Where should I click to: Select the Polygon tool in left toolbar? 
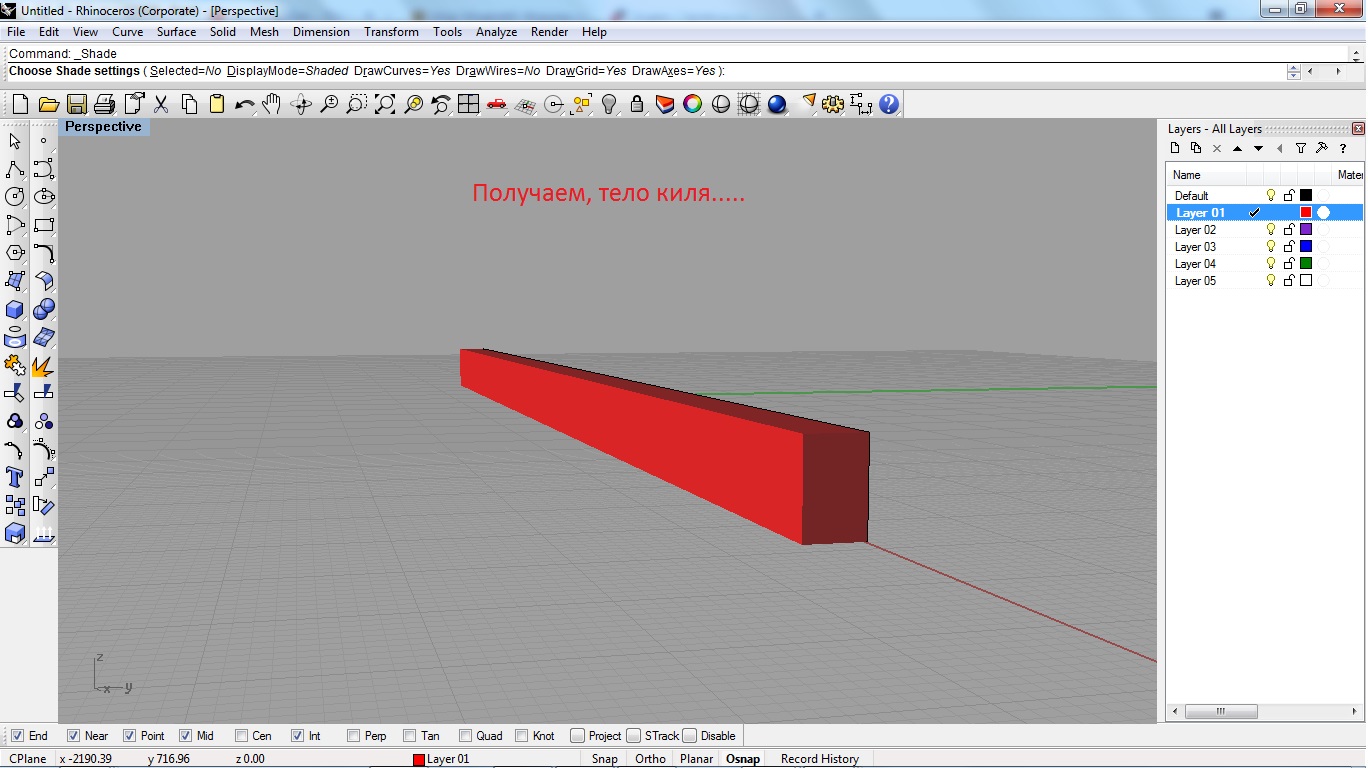pyautogui.click(x=15, y=253)
